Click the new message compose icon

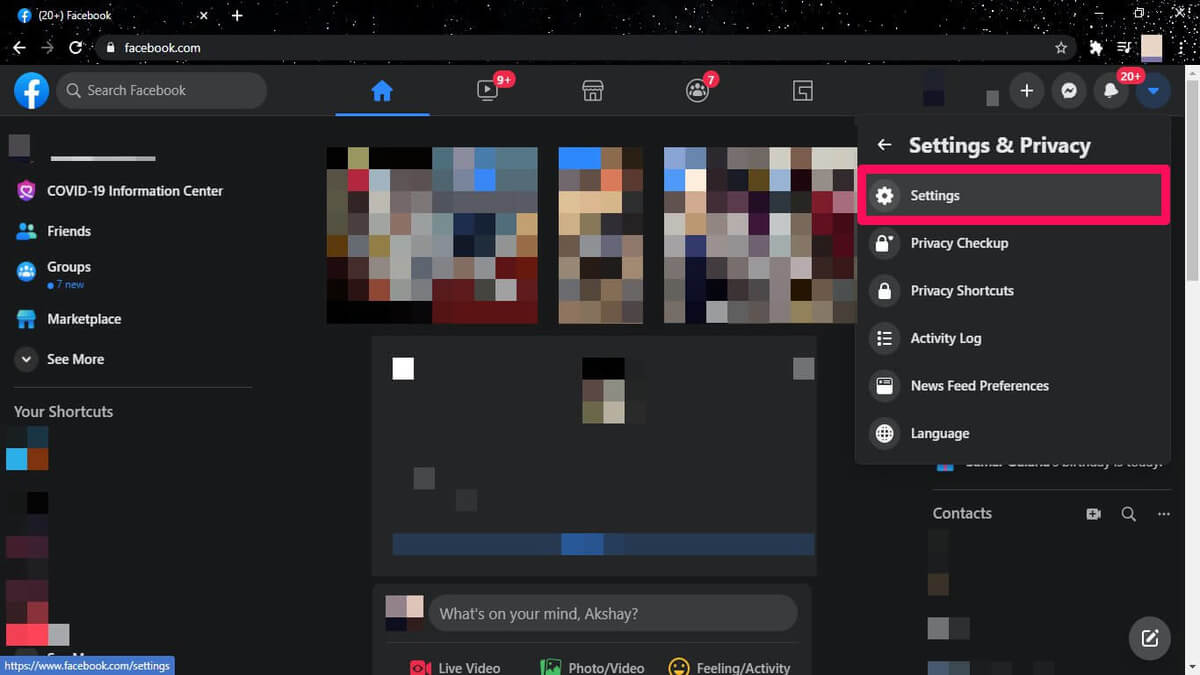(1150, 636)
